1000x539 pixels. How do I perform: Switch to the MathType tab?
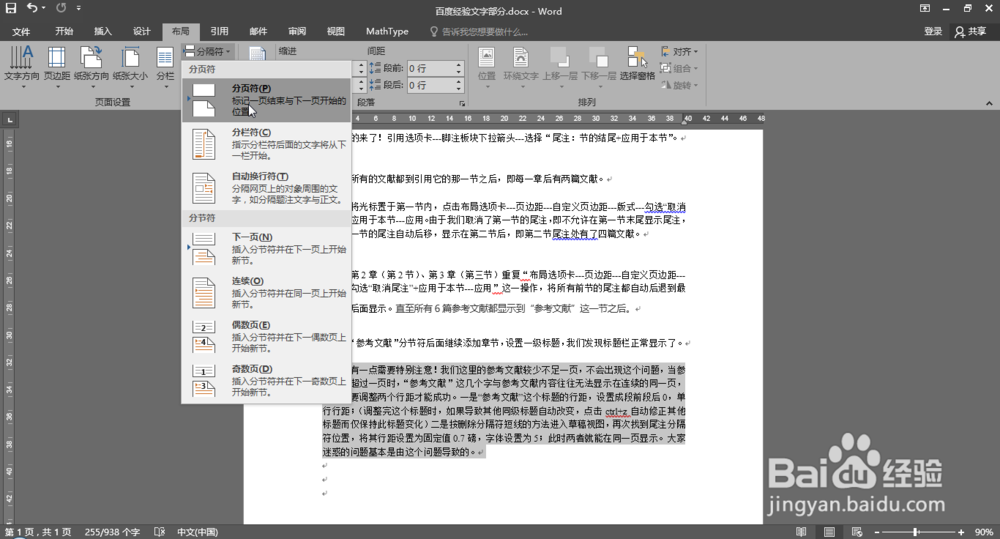pyautogui.click(x=387, y=31)
